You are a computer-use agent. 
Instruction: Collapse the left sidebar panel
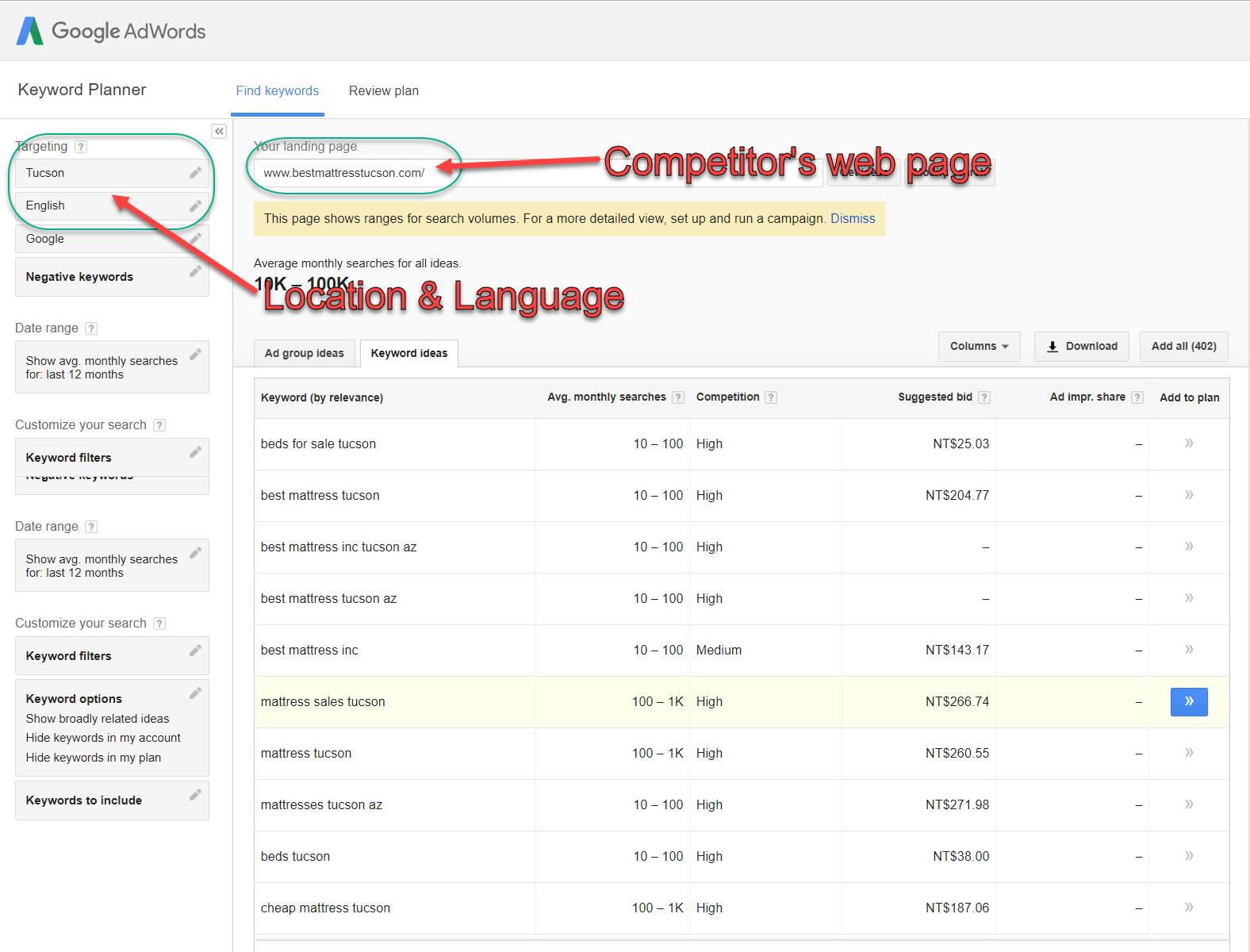(219, 132)
